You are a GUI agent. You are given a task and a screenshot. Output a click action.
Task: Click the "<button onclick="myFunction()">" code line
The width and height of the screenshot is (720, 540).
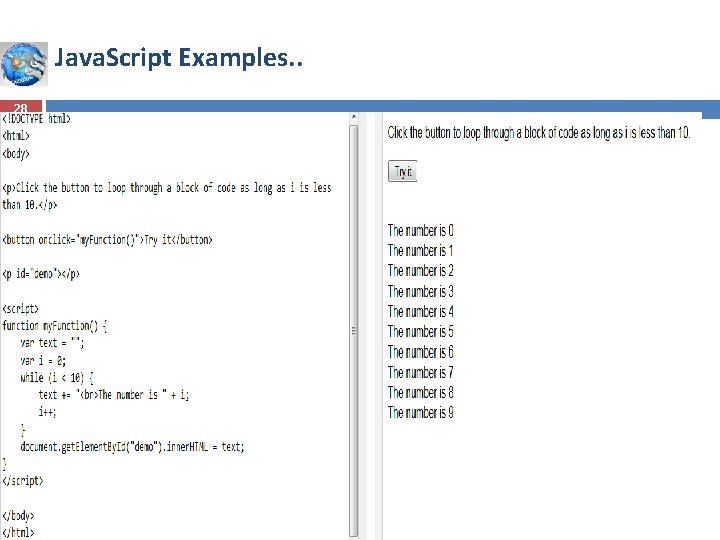click(107, 240)
